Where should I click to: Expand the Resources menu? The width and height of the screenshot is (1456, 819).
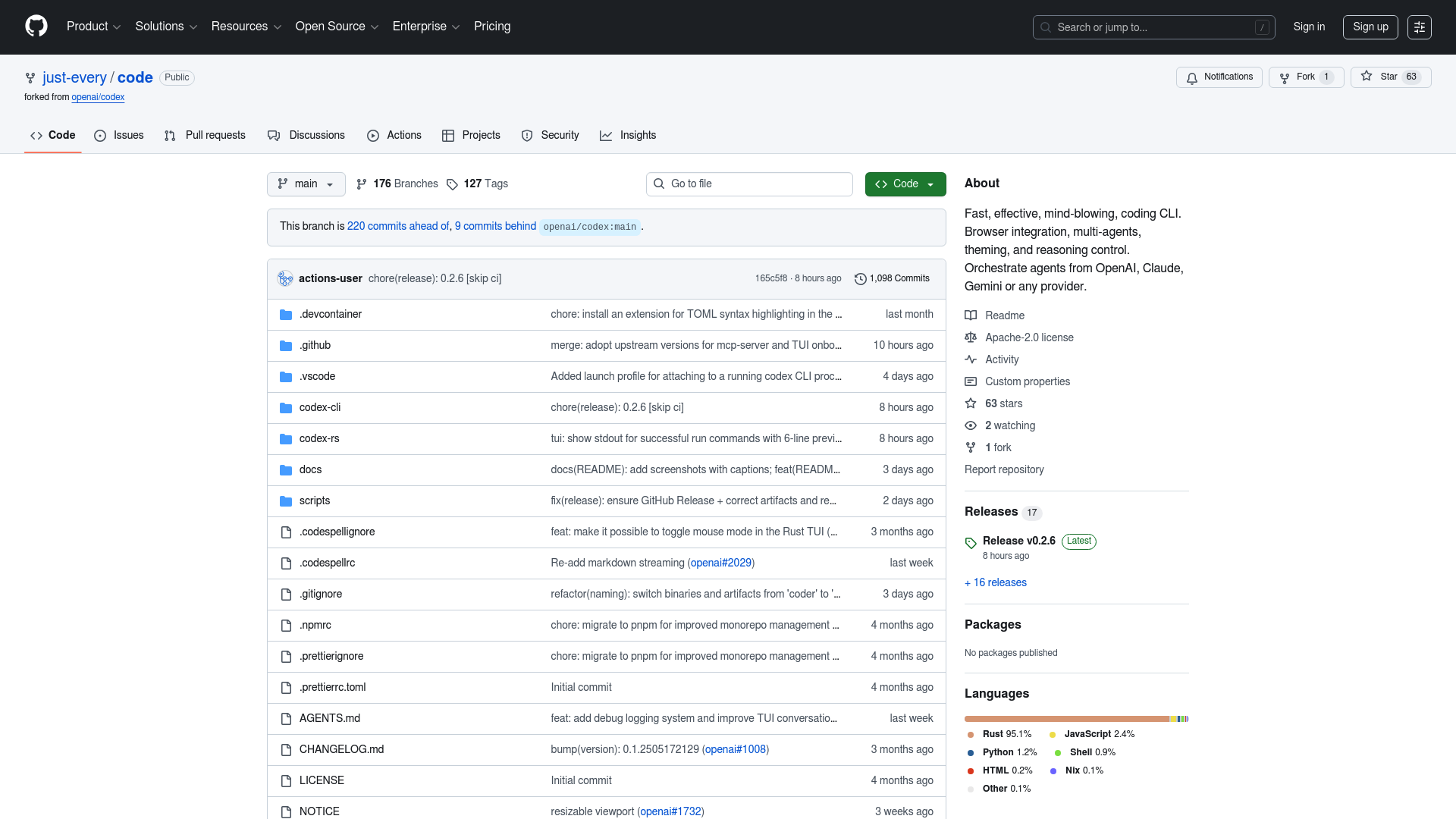[x=246, y=27]
